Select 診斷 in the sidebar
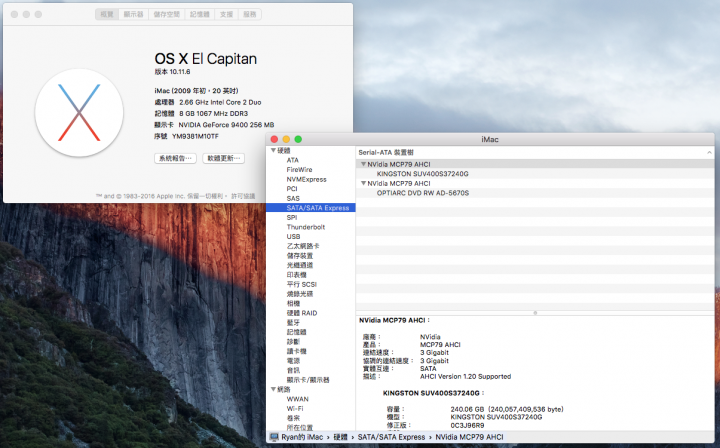Screen dimensions: 720x448 (x=293, y=342)
